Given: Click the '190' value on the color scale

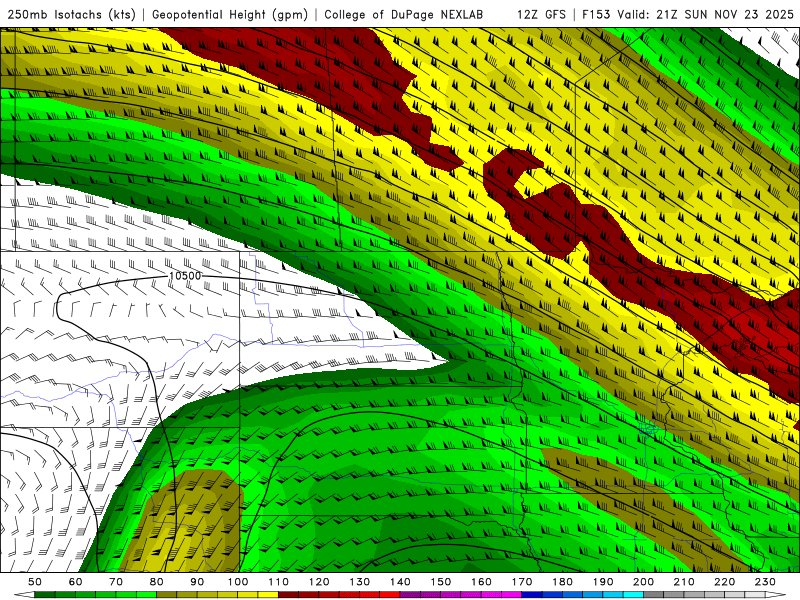Looking at the screenshot, I should click(603, 582).
